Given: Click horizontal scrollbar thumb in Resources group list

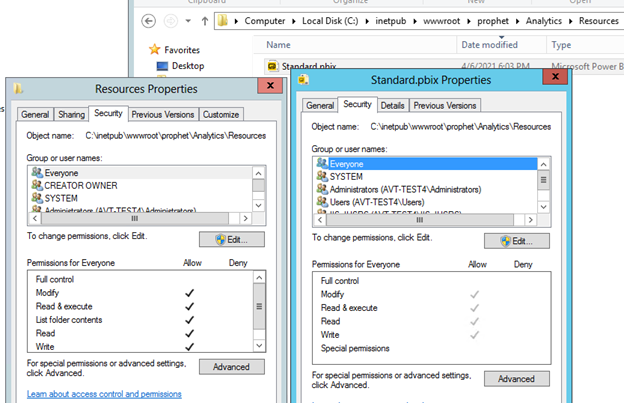Looking at the screenshot, I should [135, 218].
